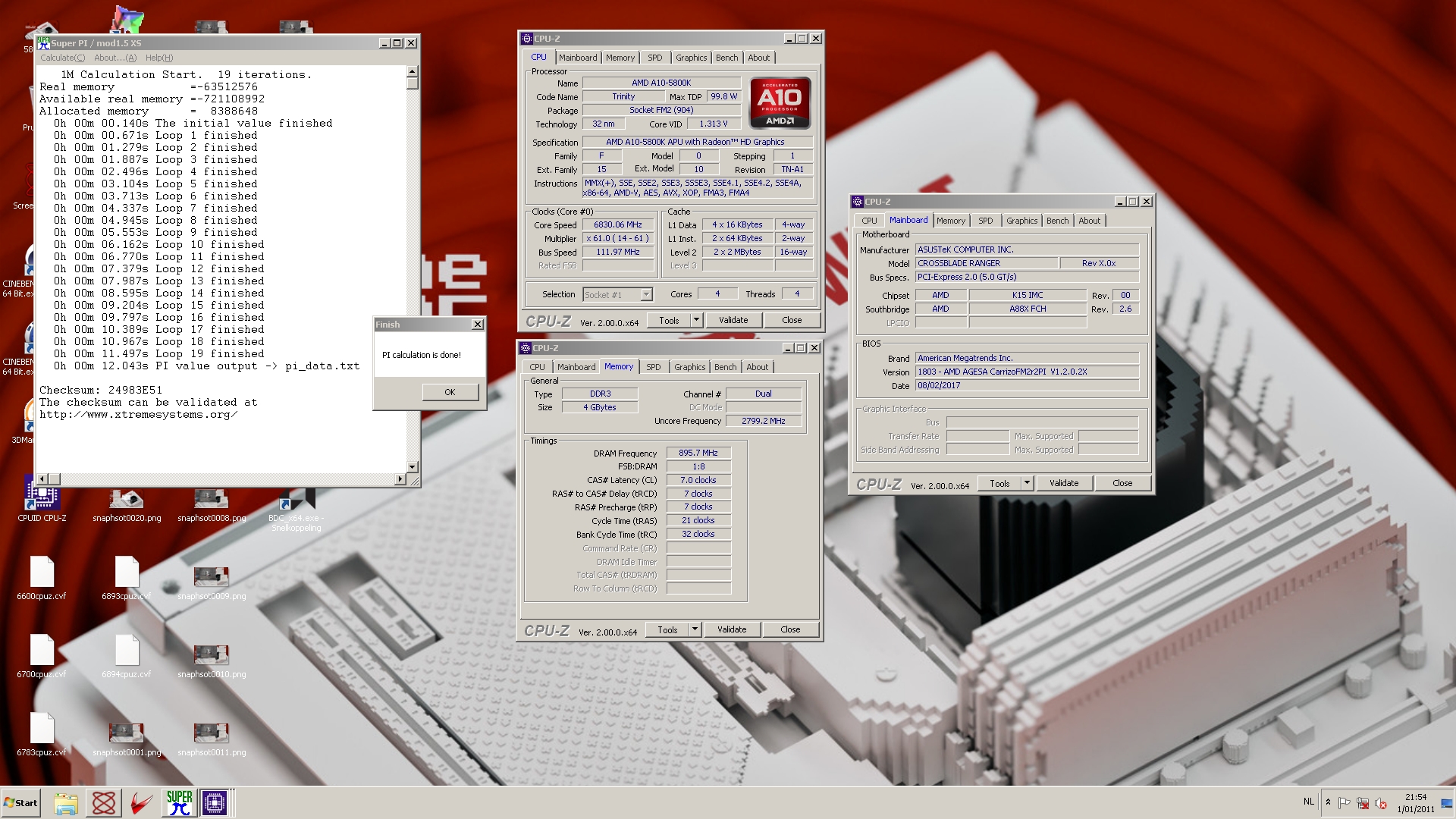Open the Tools dropdown arrow in Memory tab window

695,629
